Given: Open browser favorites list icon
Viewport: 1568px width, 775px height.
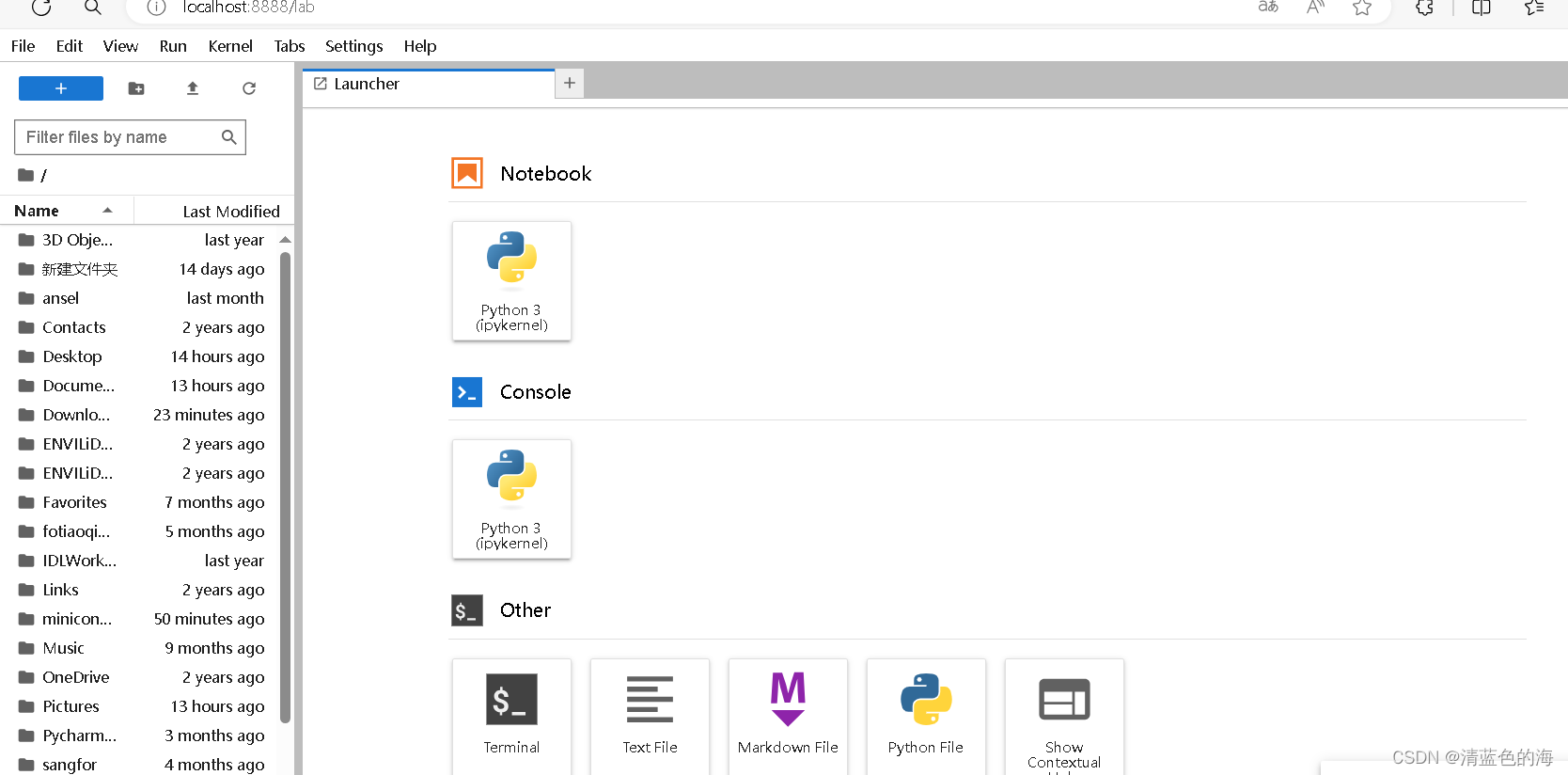Looking at the screenshot, I should point(1534,8).
